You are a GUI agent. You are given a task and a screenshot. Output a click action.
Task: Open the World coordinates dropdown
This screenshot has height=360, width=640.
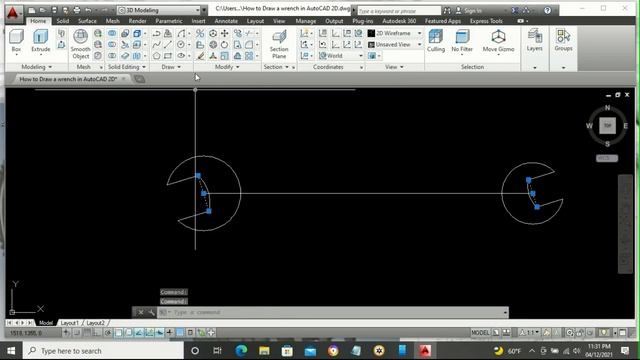[341, 56]
